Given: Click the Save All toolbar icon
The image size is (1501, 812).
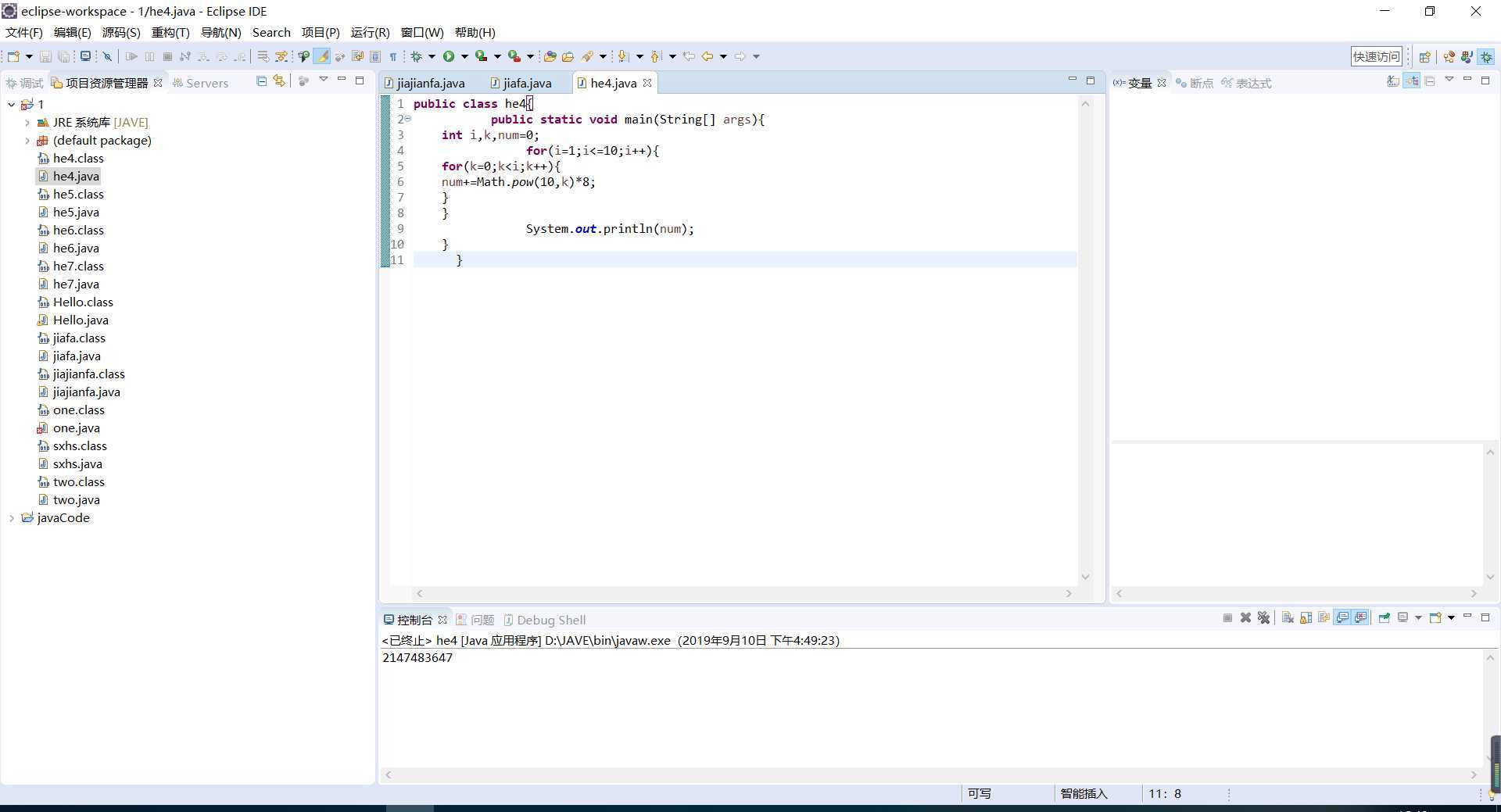Looking at the screenshot, I should [63, 56].
